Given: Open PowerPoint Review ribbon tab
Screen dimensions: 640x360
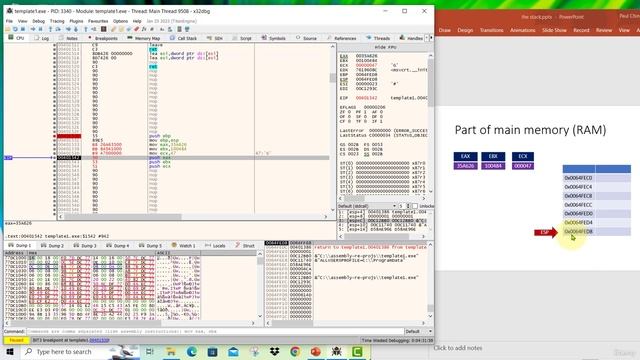Looking at the screenshot, I should click(604, 30).
